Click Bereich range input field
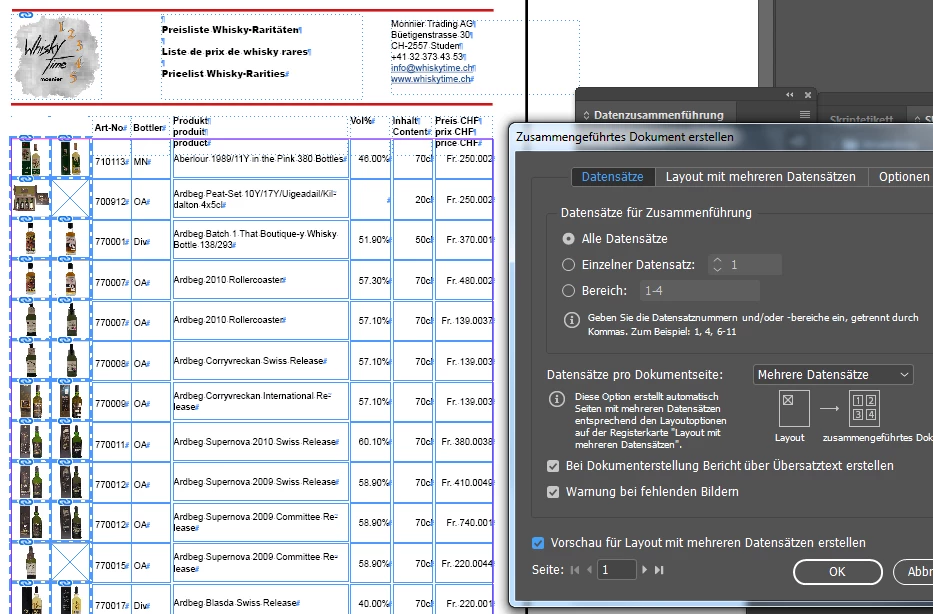The image size is (933, 614). [x=699, y=290]
